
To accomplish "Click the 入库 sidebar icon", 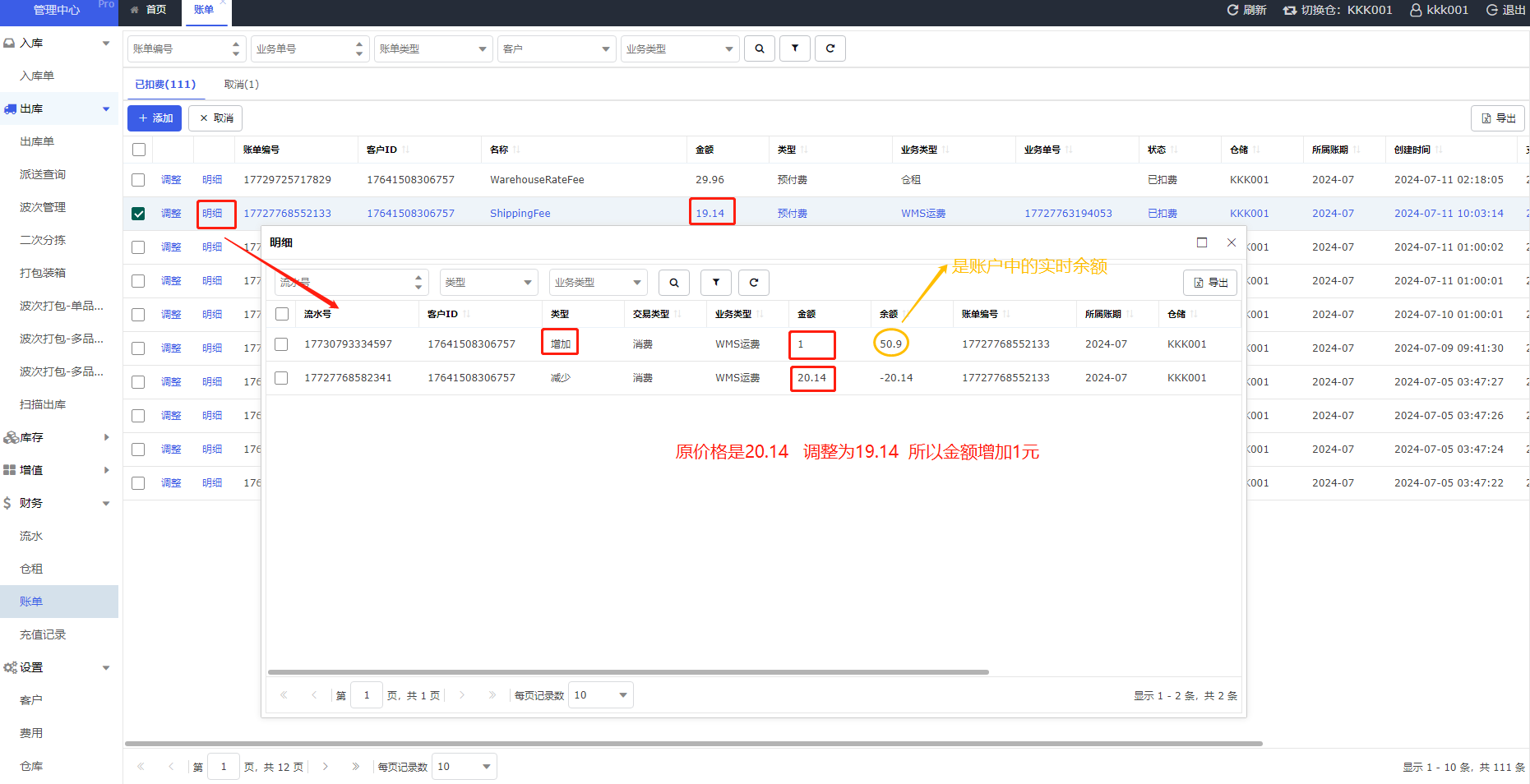I will [x=10, y=43].
